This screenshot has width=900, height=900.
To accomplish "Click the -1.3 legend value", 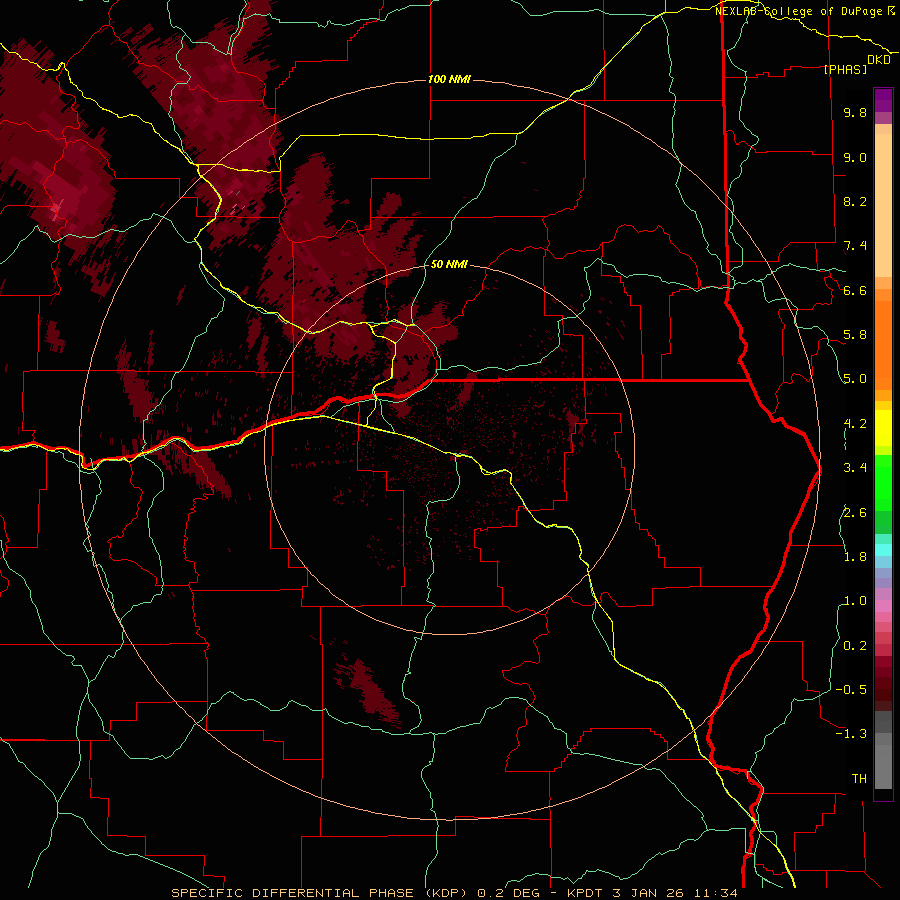I will pos(851,734).
